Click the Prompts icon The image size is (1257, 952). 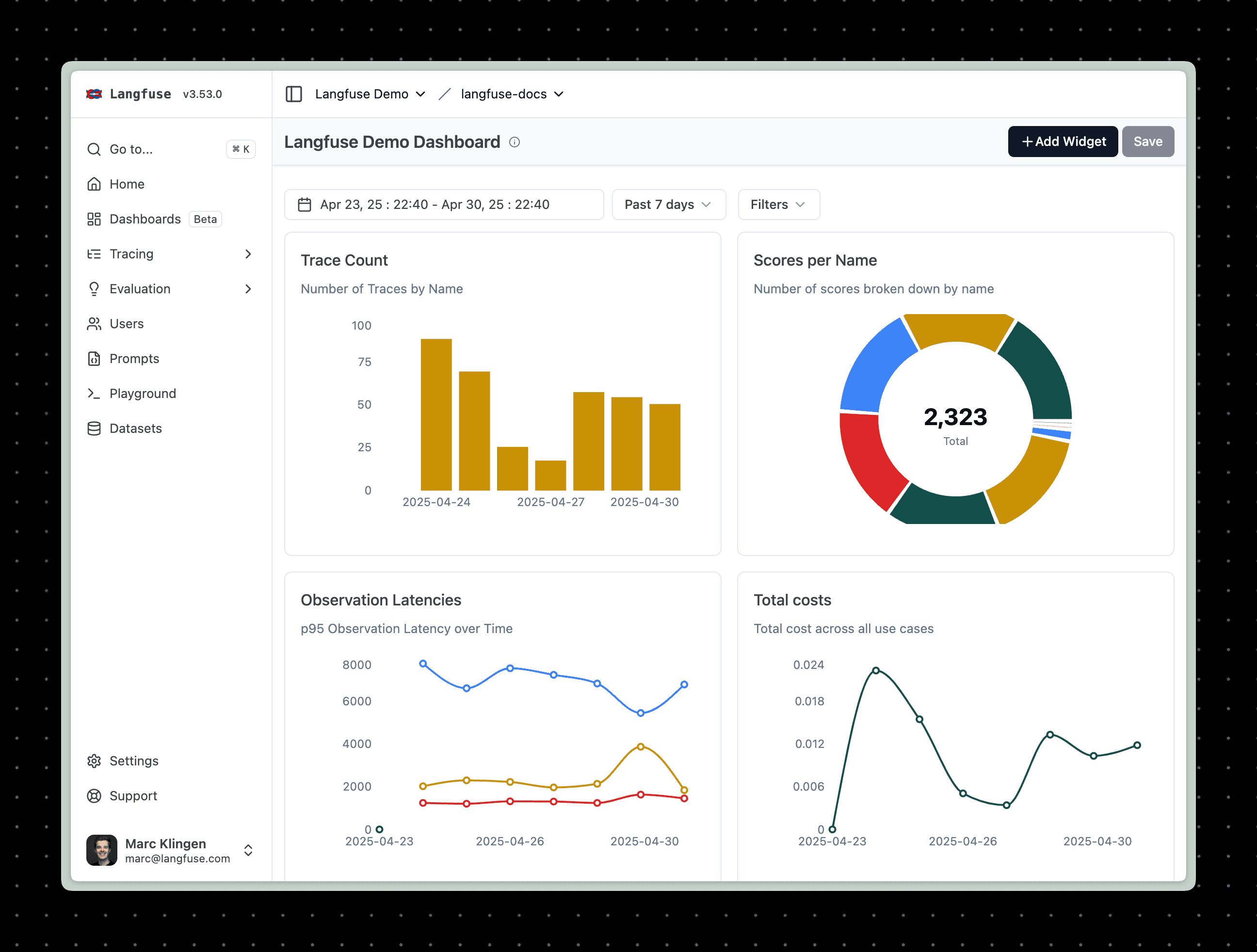95,358
